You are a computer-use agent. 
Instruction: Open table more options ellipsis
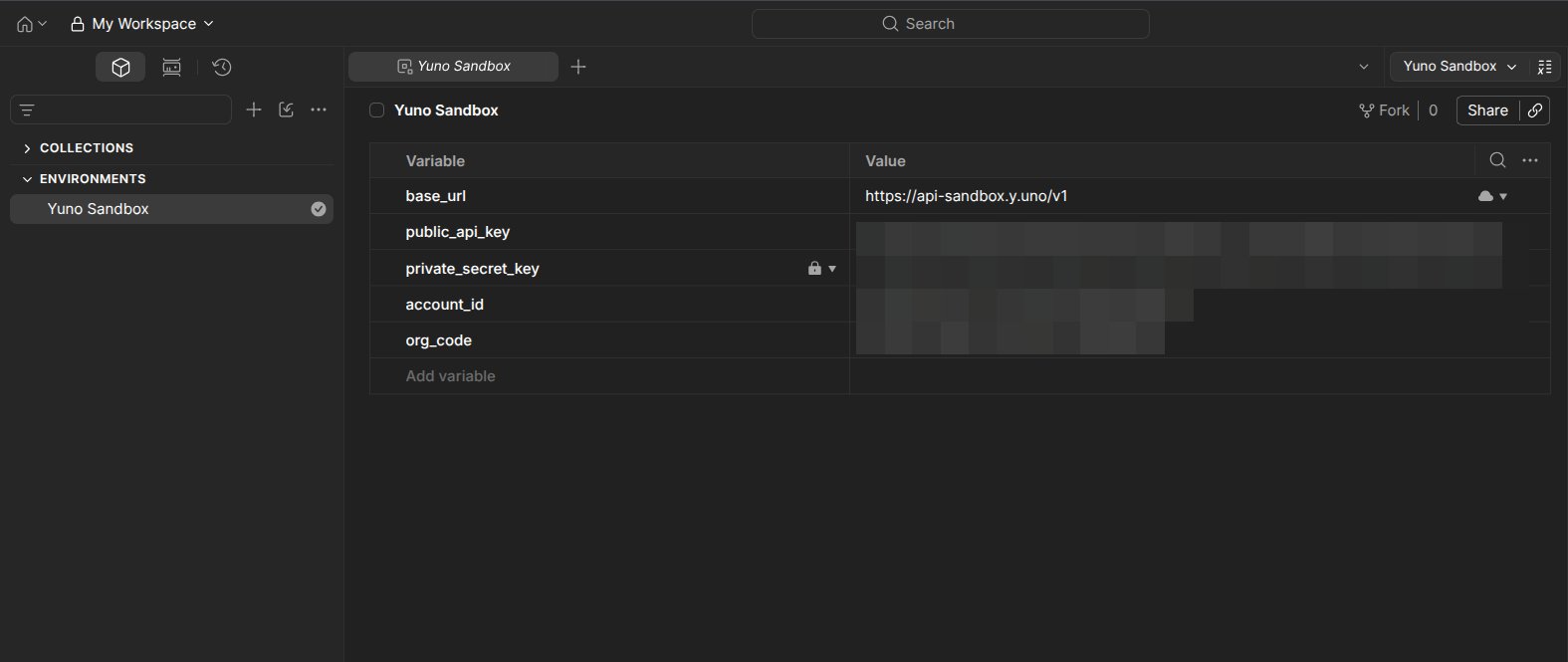pyautogui.click(x=1530, y=160)
